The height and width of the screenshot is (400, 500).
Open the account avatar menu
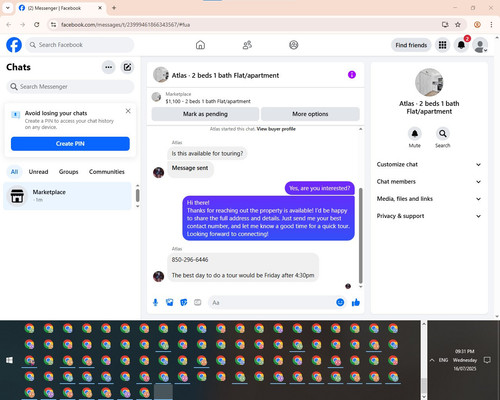(x=480, y=45)
